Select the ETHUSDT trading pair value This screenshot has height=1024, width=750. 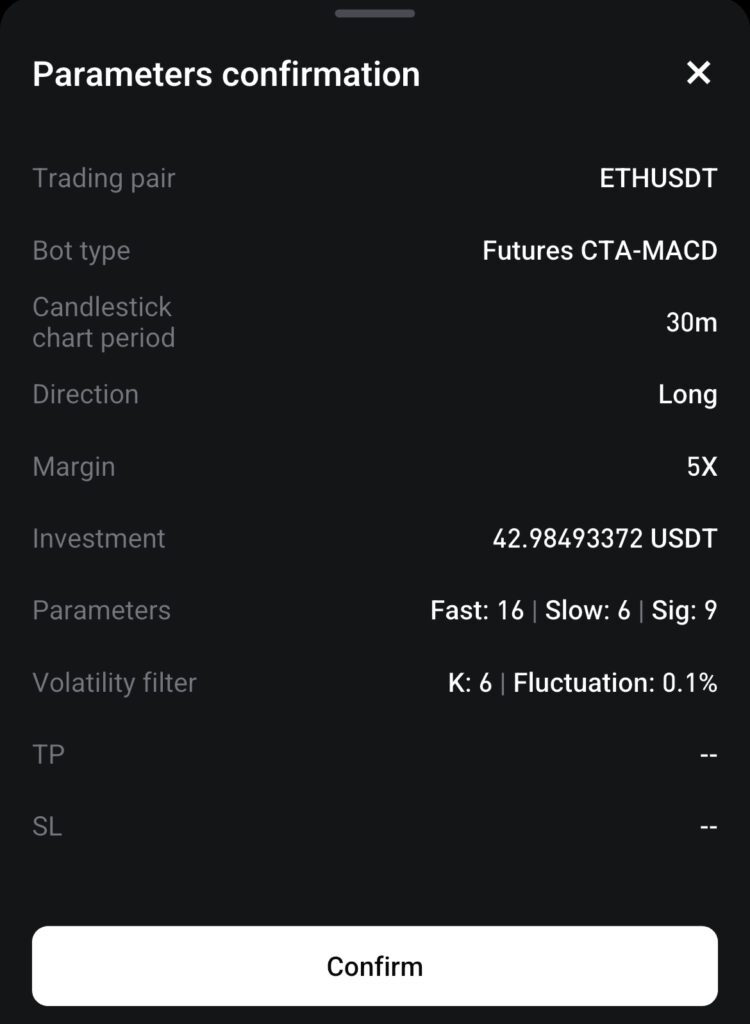(658, 179)
